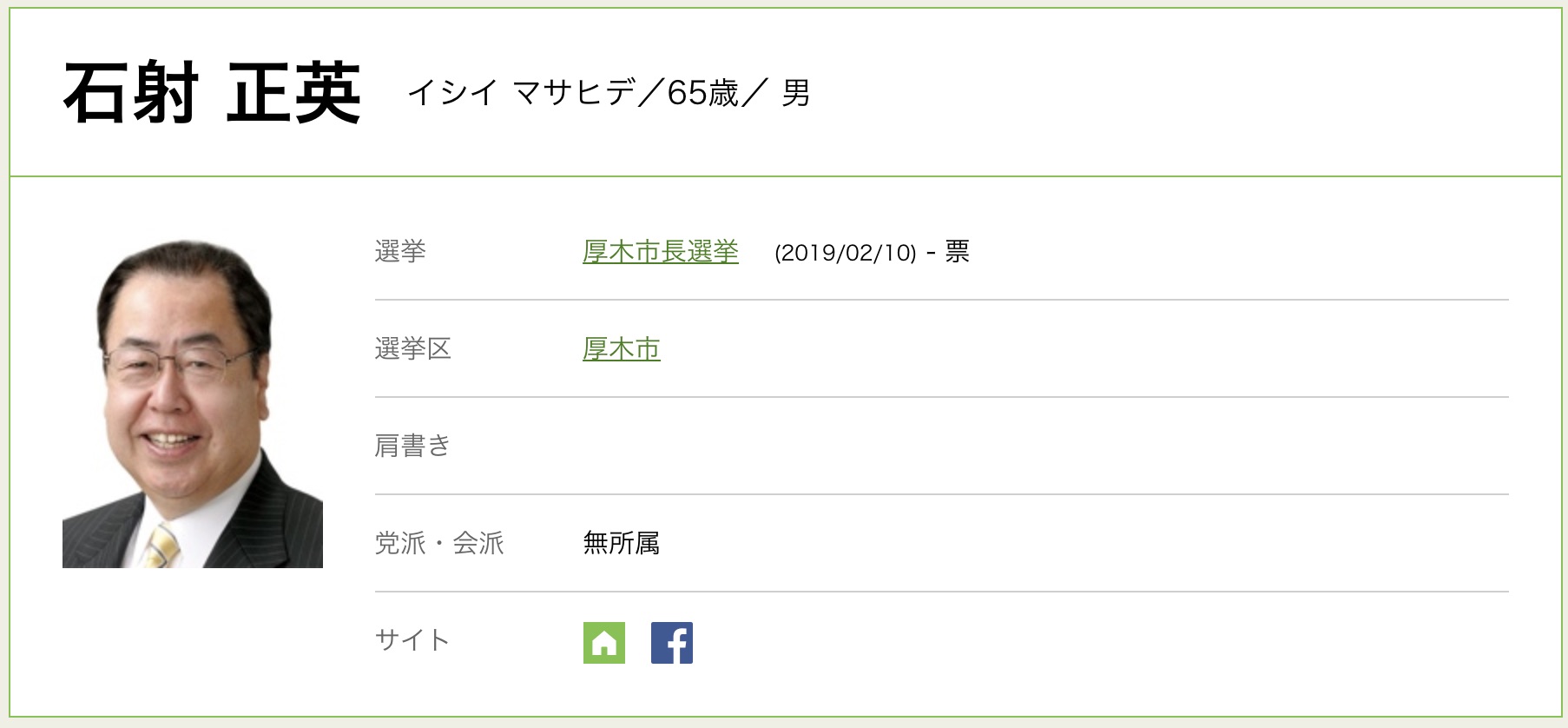Click the 65歳 age text
The height and width of the screenshot is (728, 1568).
pyautogui.click(x=702, y=93)
